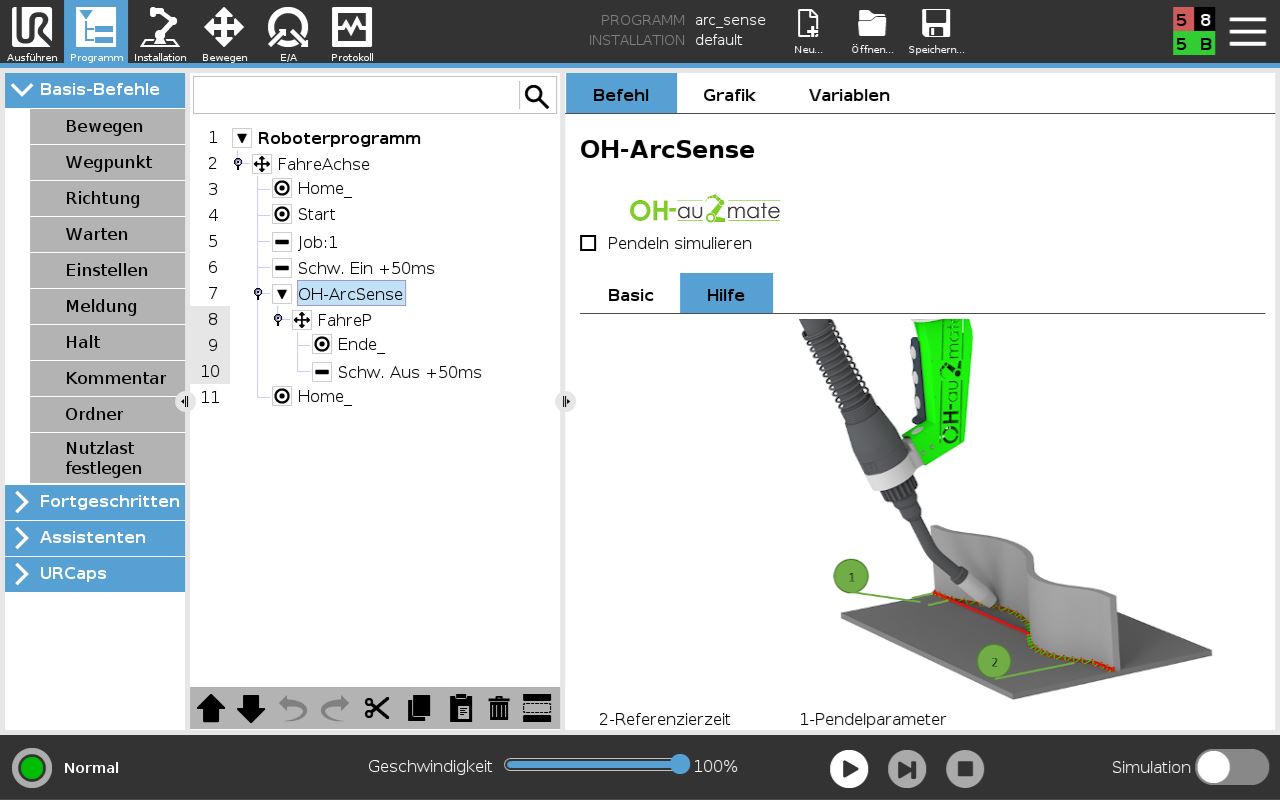The width and height of the screenshot is (1280, 800).
Task: Delete the selected program node
Action: 499,708
